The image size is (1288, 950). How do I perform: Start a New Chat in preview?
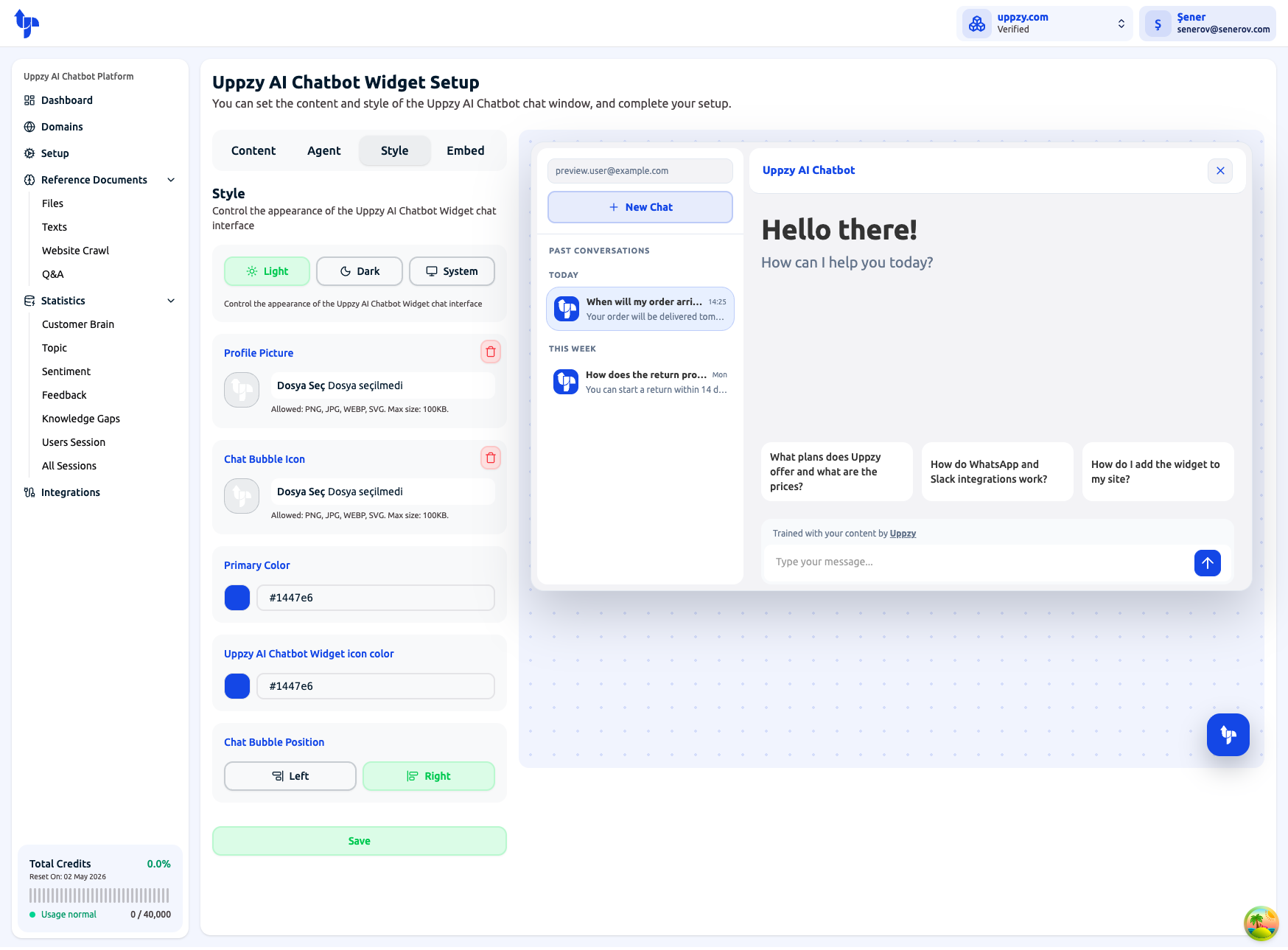640,207
